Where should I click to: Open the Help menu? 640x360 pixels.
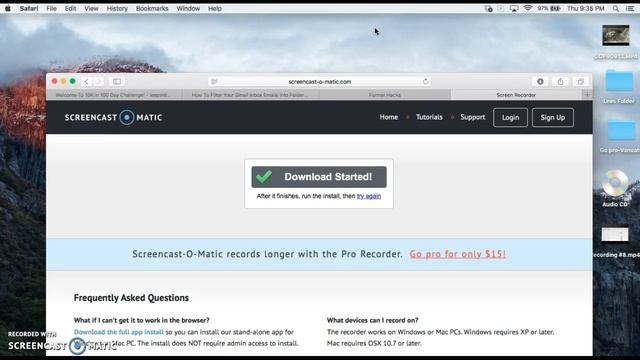pos(215,9)
